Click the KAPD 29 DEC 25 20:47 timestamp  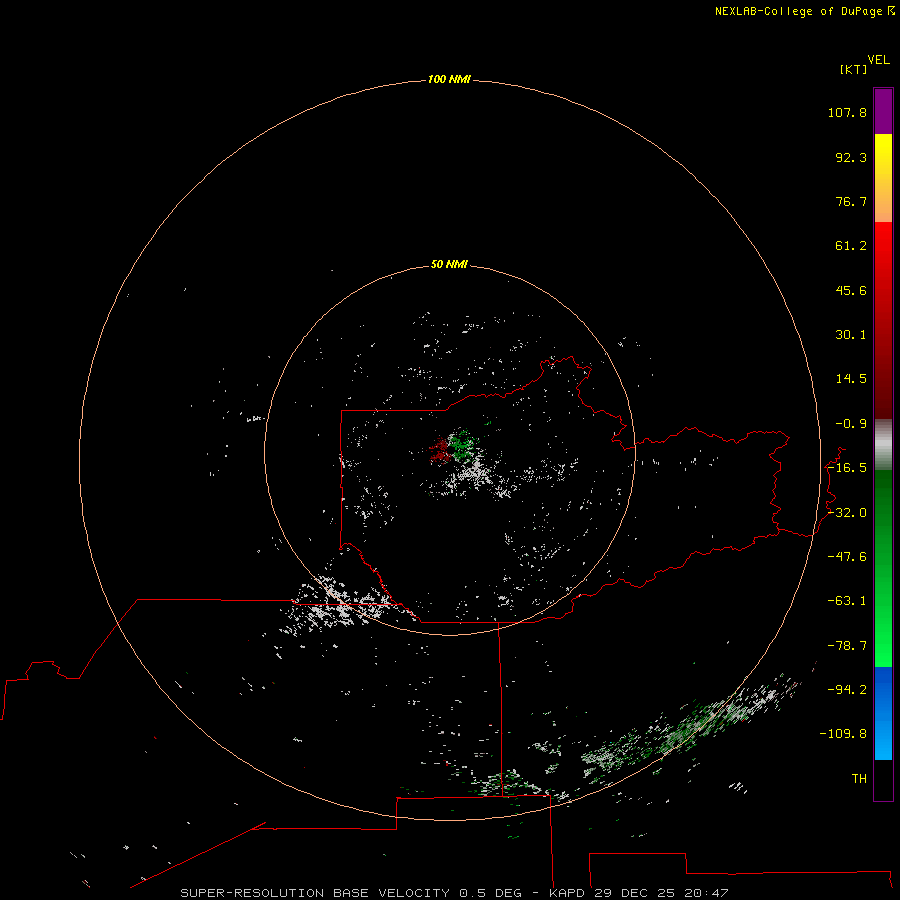[x=639, y=893]
